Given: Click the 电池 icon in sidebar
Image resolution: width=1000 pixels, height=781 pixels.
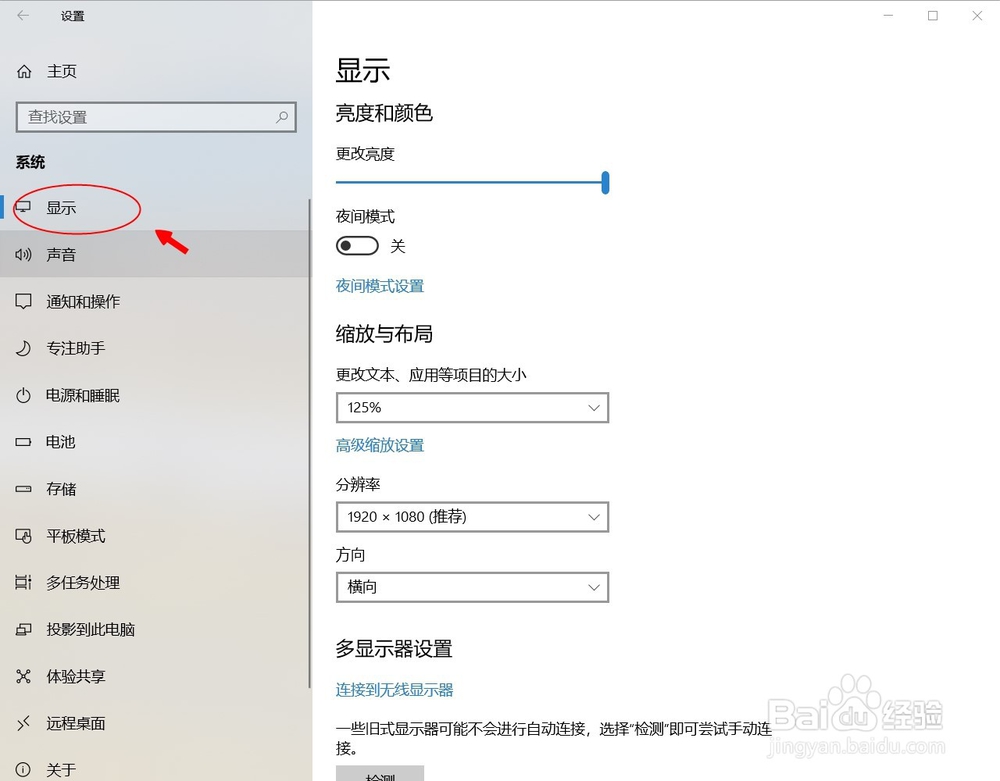Looking at the screenshot, I should tap(23, 442).
